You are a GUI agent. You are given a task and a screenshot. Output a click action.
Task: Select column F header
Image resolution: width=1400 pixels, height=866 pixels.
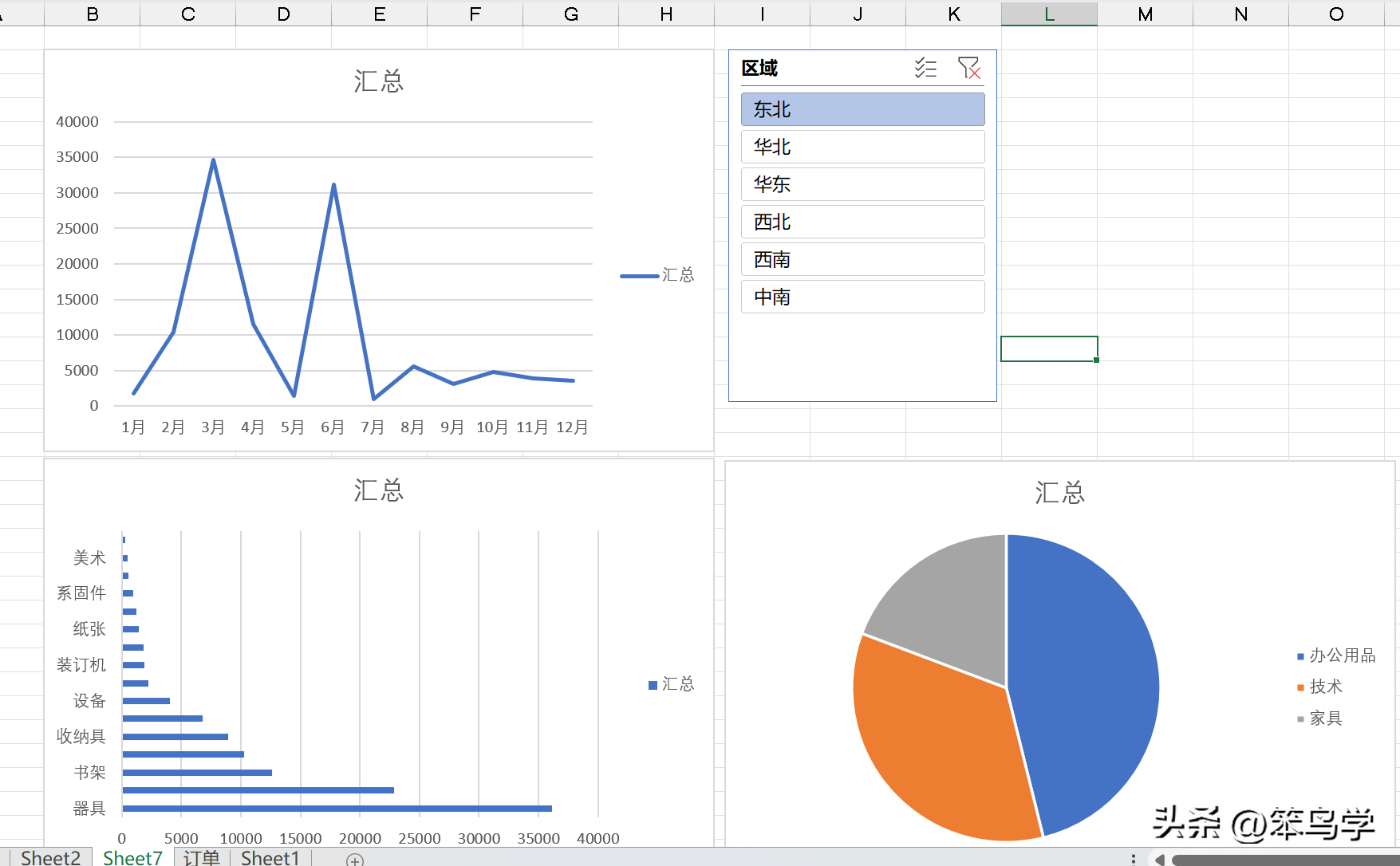click(475, 14)
